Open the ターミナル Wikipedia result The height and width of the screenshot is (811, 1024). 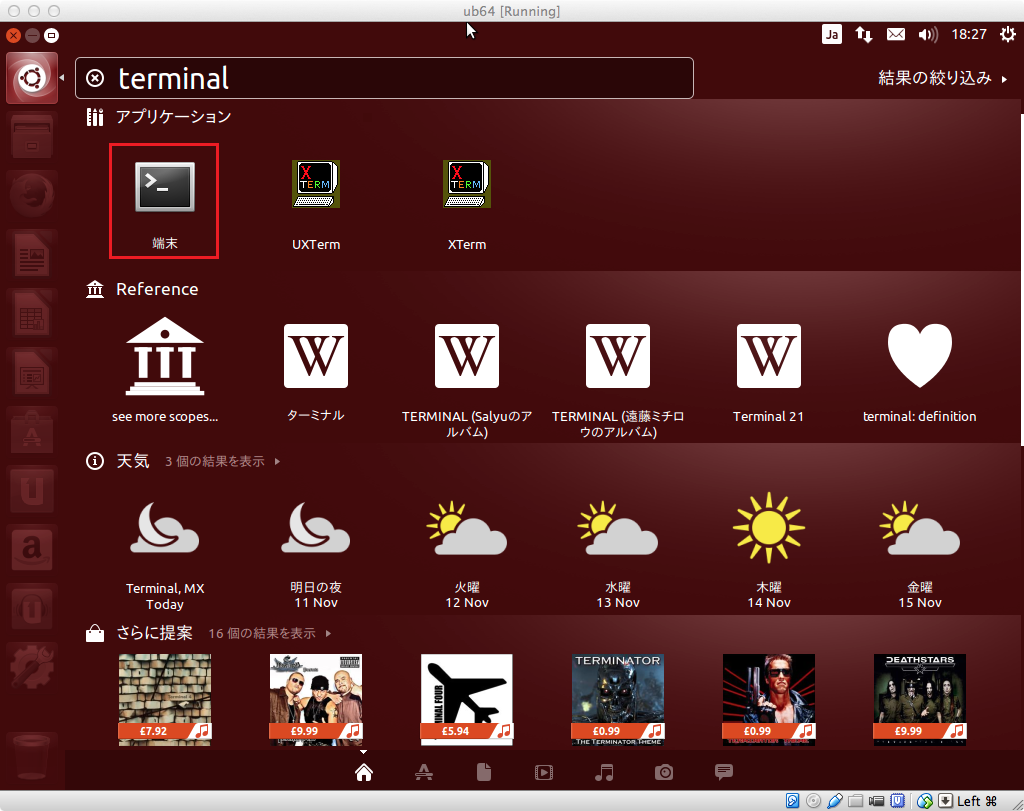[315, 356]
